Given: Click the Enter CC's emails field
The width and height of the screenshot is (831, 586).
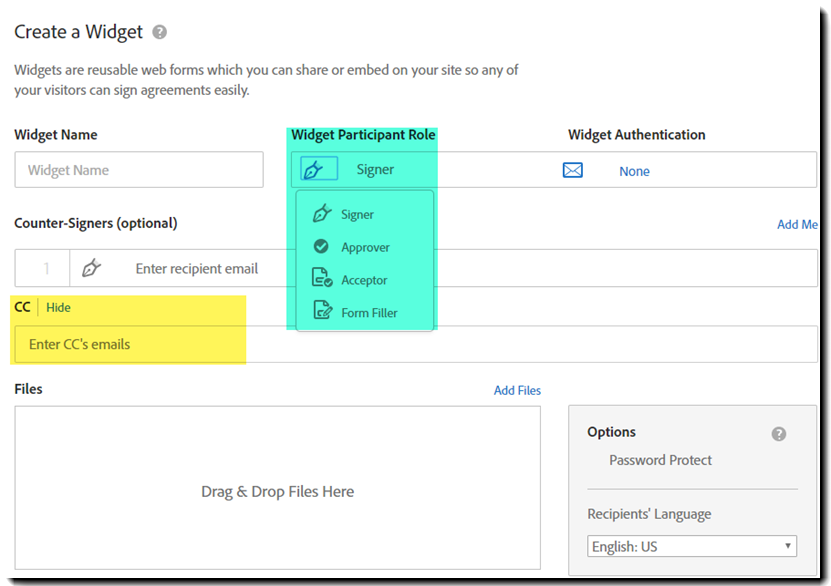Looking at the screenshot, I should coord(129,344).
